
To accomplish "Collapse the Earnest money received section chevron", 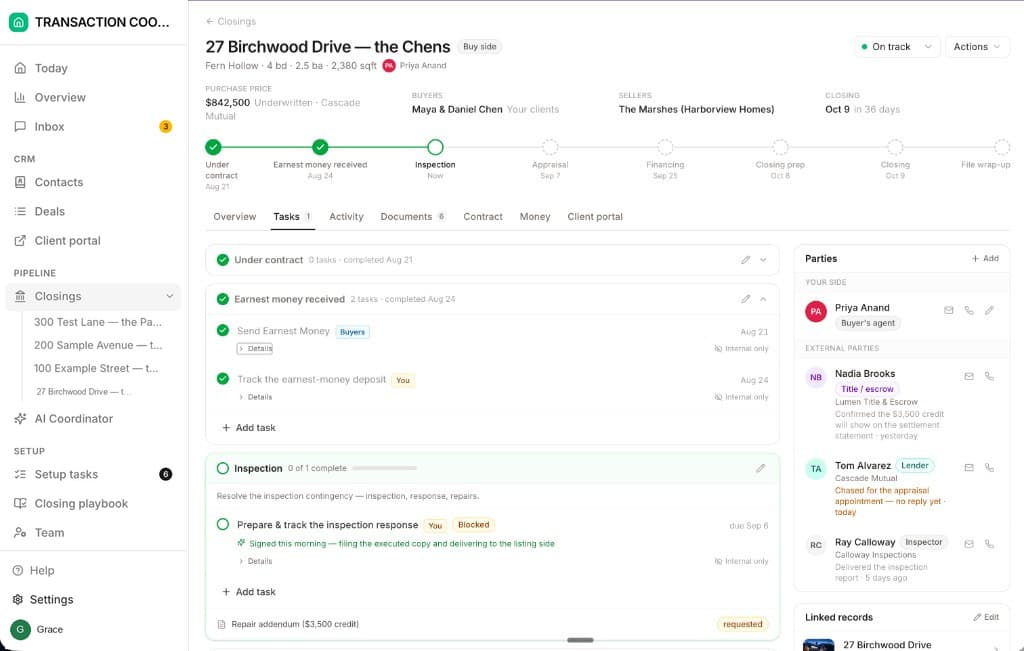I will click(763, 299).
